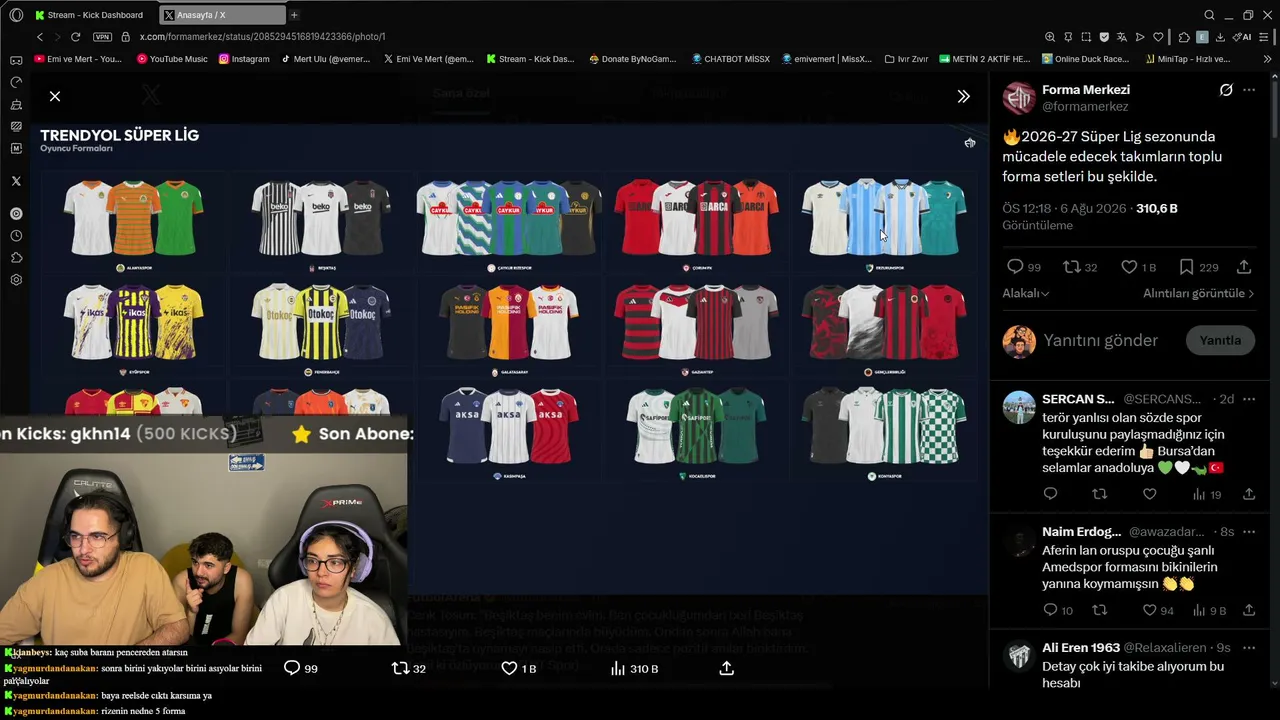The image size is (1280, 720).
Task: Open Ali Eren 1963 profile avatar
Action: tap(1019, 655)
